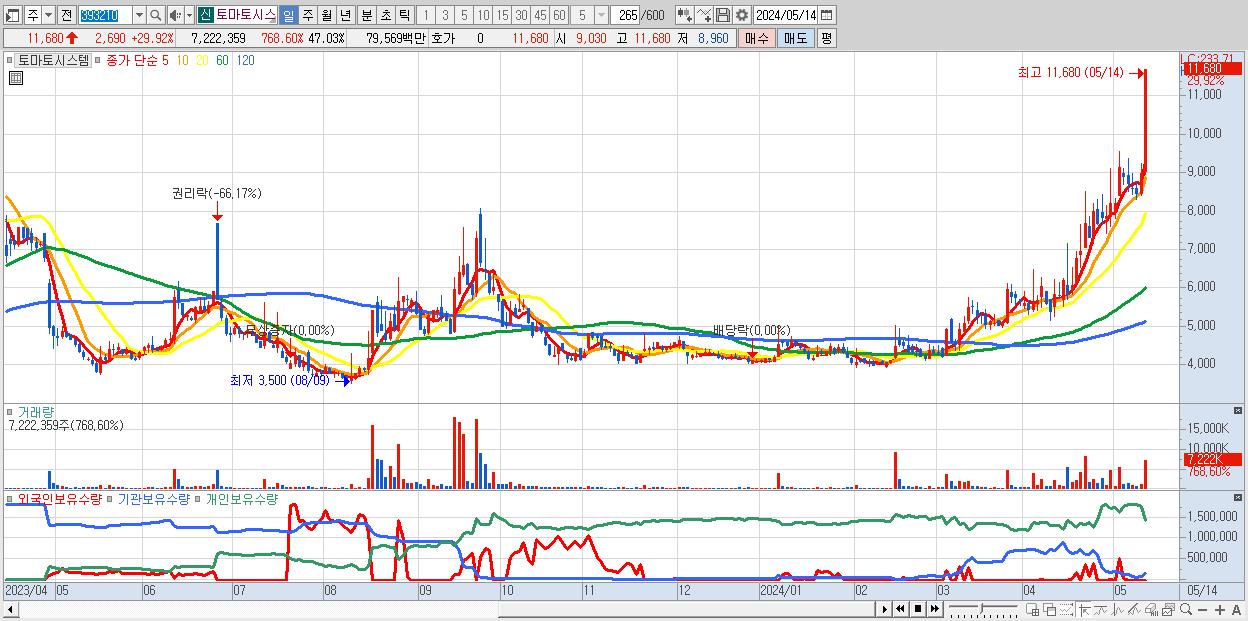Save chart with the floppy disk icon
The height and width of the screenshot is (621, 1248).
coord(723,15)
